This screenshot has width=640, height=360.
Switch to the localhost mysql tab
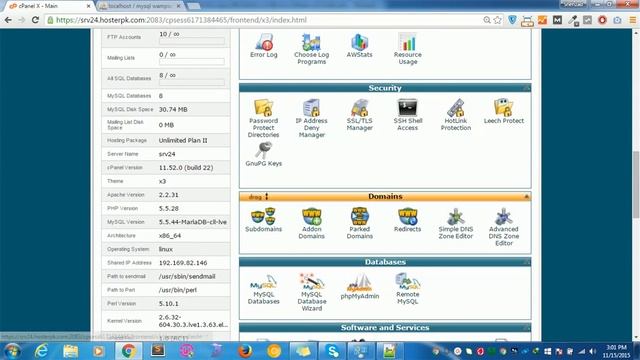[x=140, y=6]
